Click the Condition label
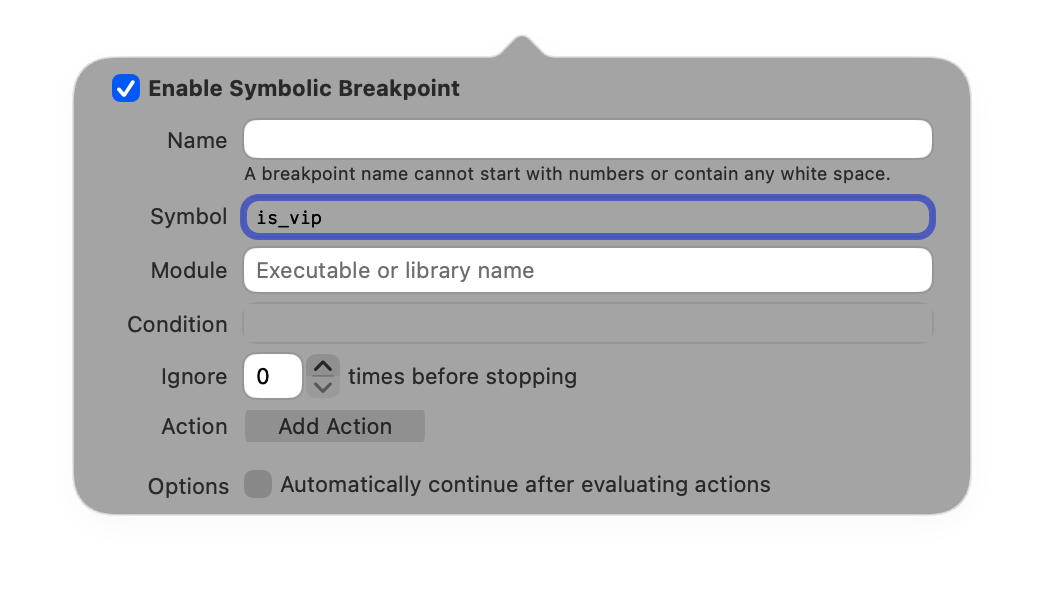The width and height of the screenshot is (1044, 604). [177, 324]
